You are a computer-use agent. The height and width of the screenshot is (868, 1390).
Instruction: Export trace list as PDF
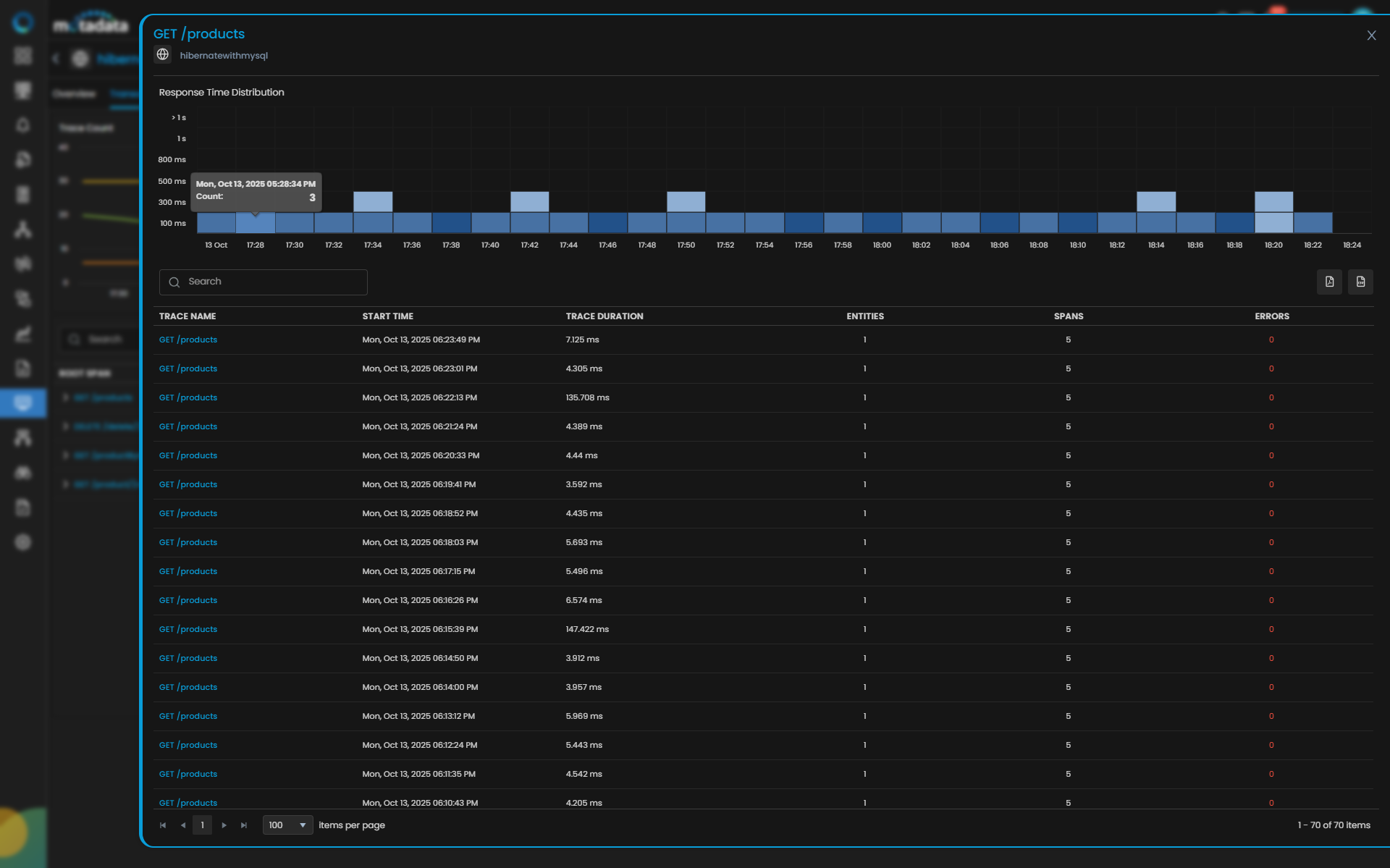[1329, 282]
